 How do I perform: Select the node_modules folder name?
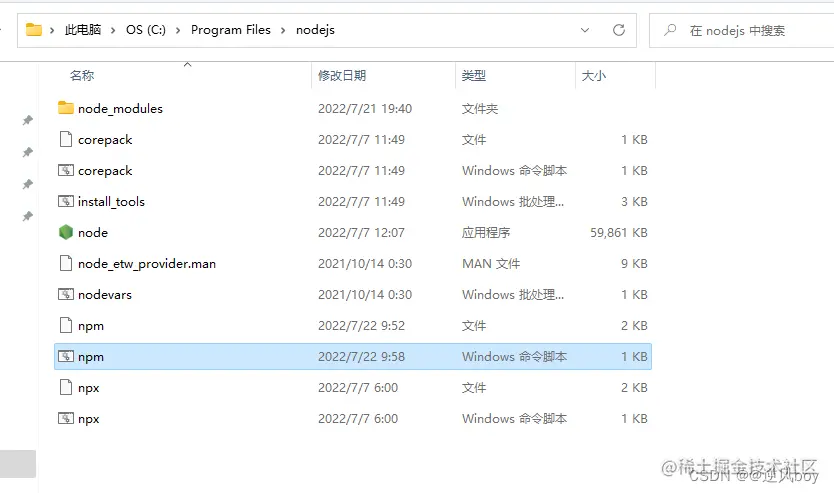[120, 108]
